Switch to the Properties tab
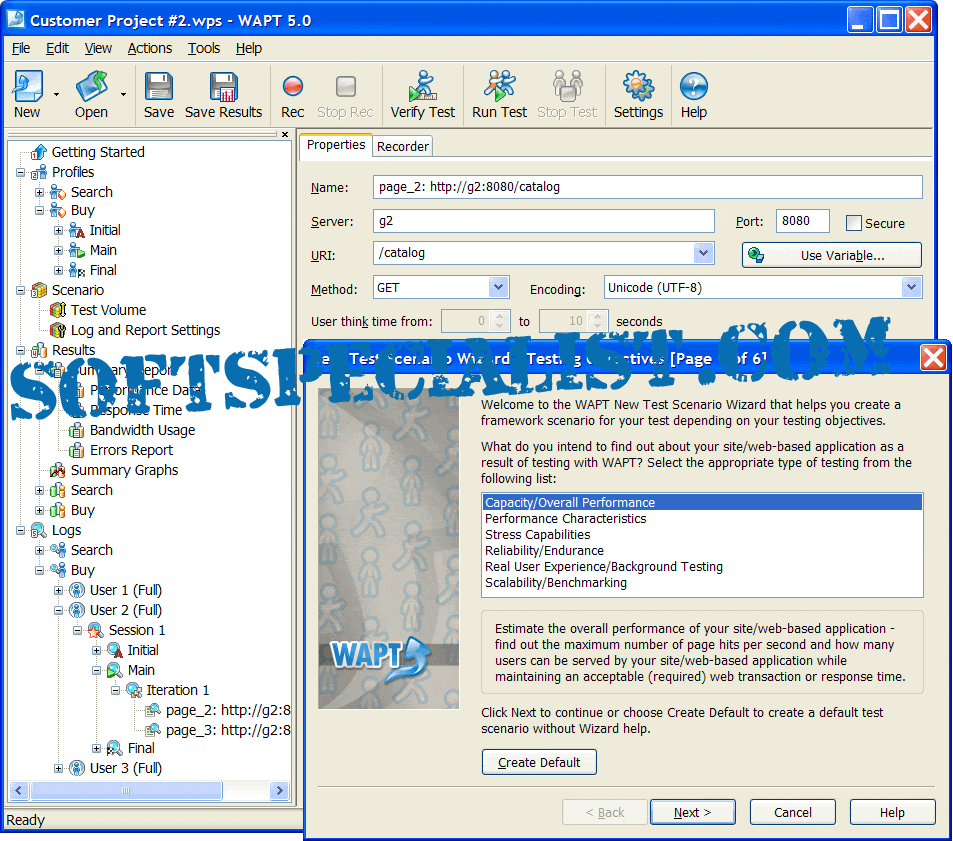Image resolution: width=953 pixels, height=841 pixels. pyautogui.click(x=335, y=145)
